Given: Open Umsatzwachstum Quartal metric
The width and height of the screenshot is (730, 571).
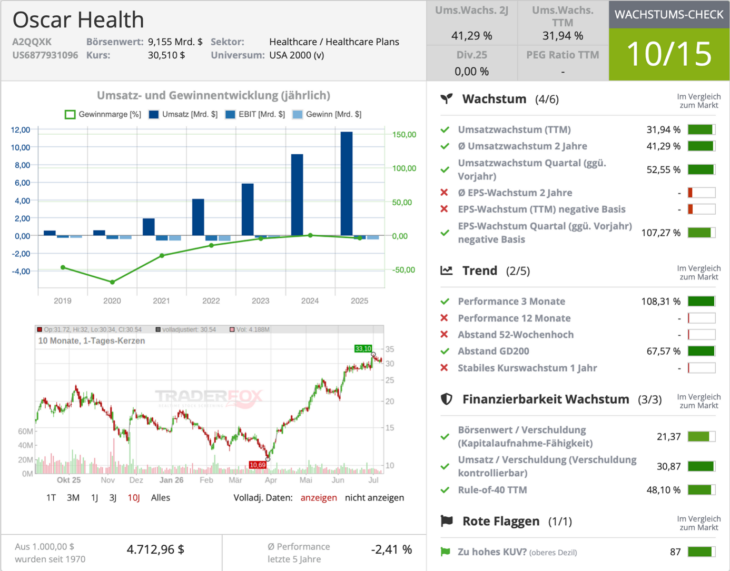Looking at the screenshot, I should (x=532, y=169).
